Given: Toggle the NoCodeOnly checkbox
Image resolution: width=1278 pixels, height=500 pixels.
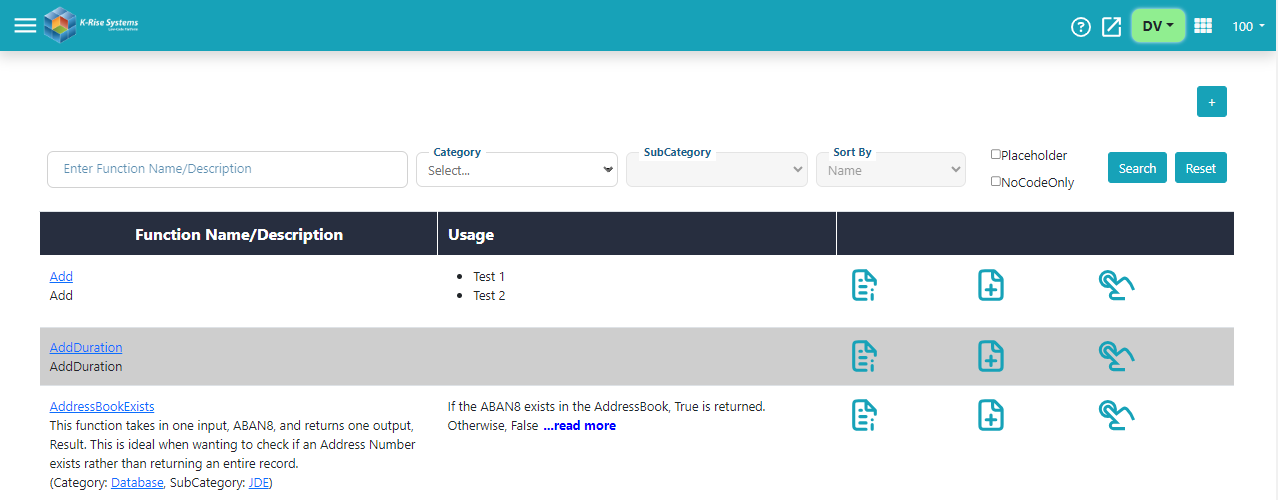Looking at the screenshot, I should [996, 181].
